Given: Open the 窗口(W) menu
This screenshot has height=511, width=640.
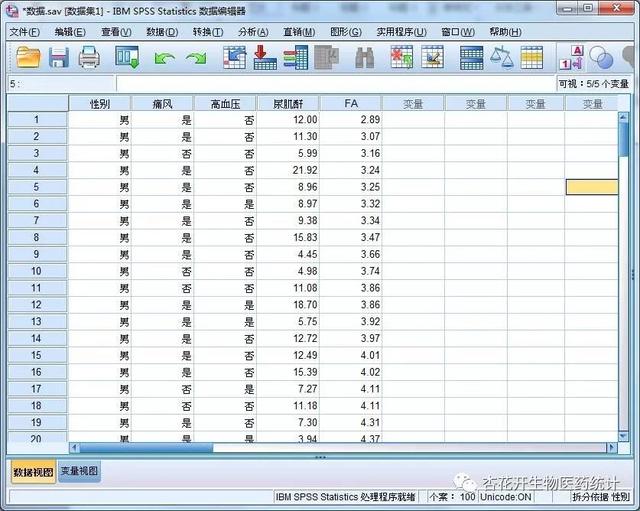Looking at the screenshot, I should (x=458, y=32).
